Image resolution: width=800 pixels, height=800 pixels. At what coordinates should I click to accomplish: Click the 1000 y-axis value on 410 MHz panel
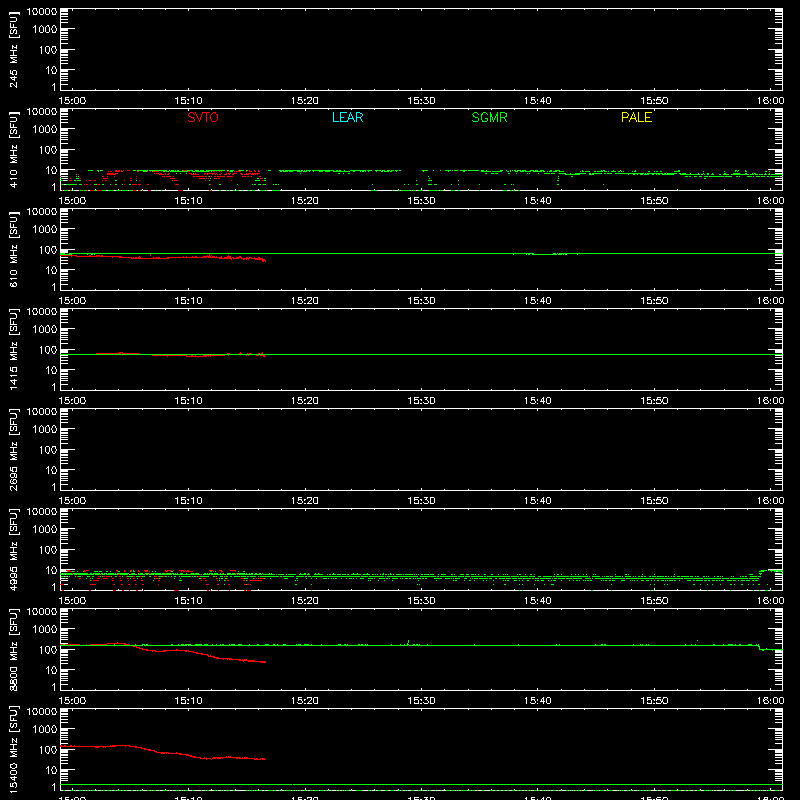pos(45,130)
